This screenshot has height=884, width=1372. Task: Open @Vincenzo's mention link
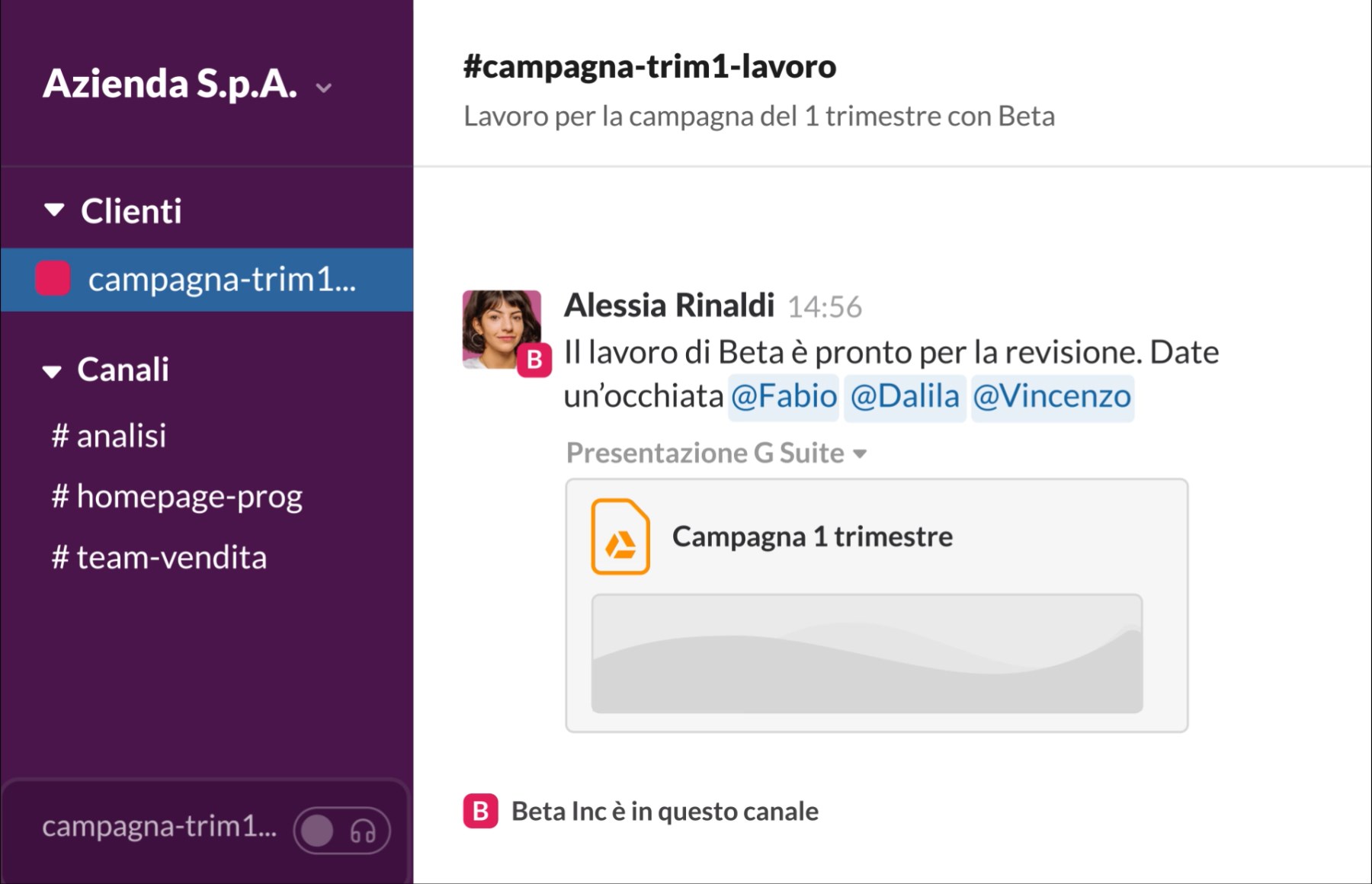coord(1052,396)
